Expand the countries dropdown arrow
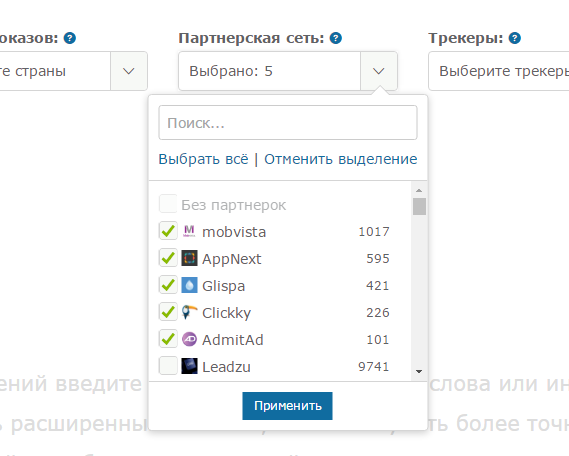 [x=128, y=71]
